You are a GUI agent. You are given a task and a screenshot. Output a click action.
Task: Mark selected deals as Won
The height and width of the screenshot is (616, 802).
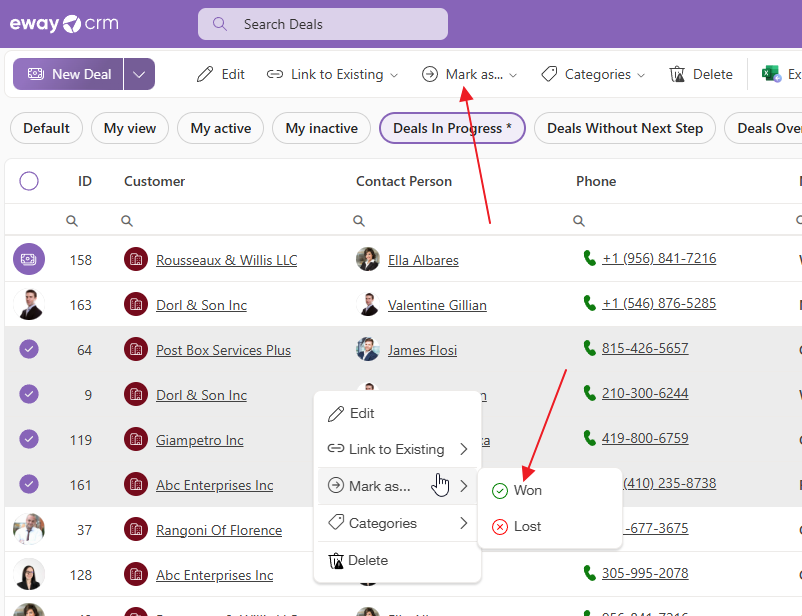pos(550,490)
